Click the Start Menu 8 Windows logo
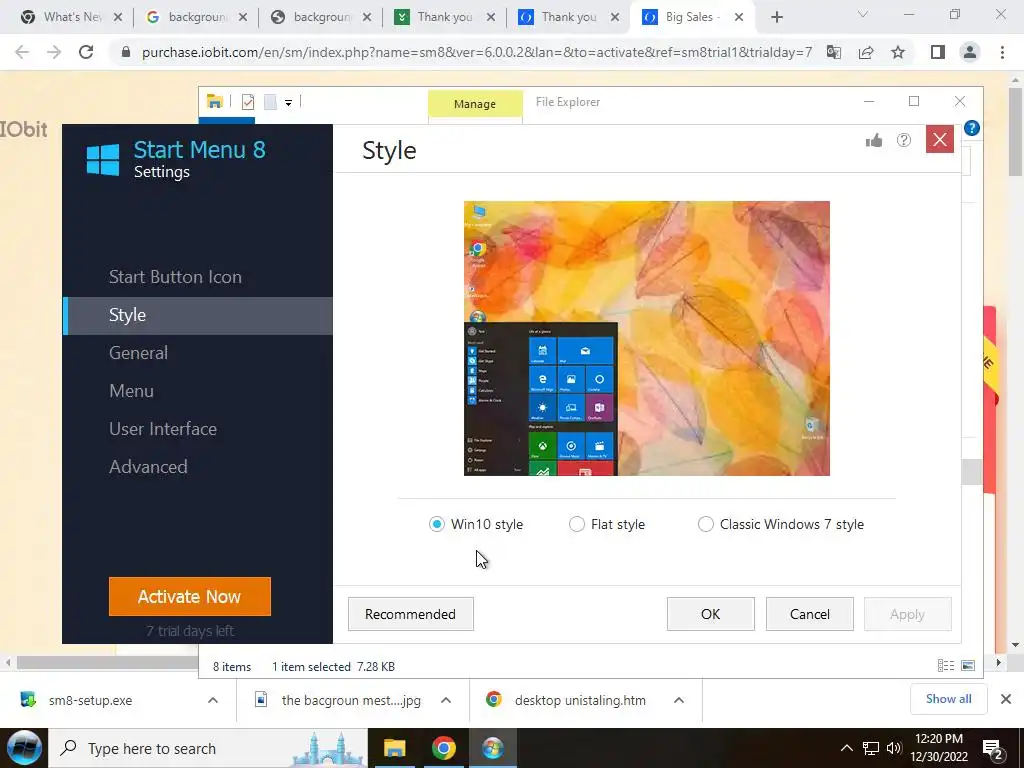The width and height of the screenshot is (1024, 768). click(x=103, y=159)
